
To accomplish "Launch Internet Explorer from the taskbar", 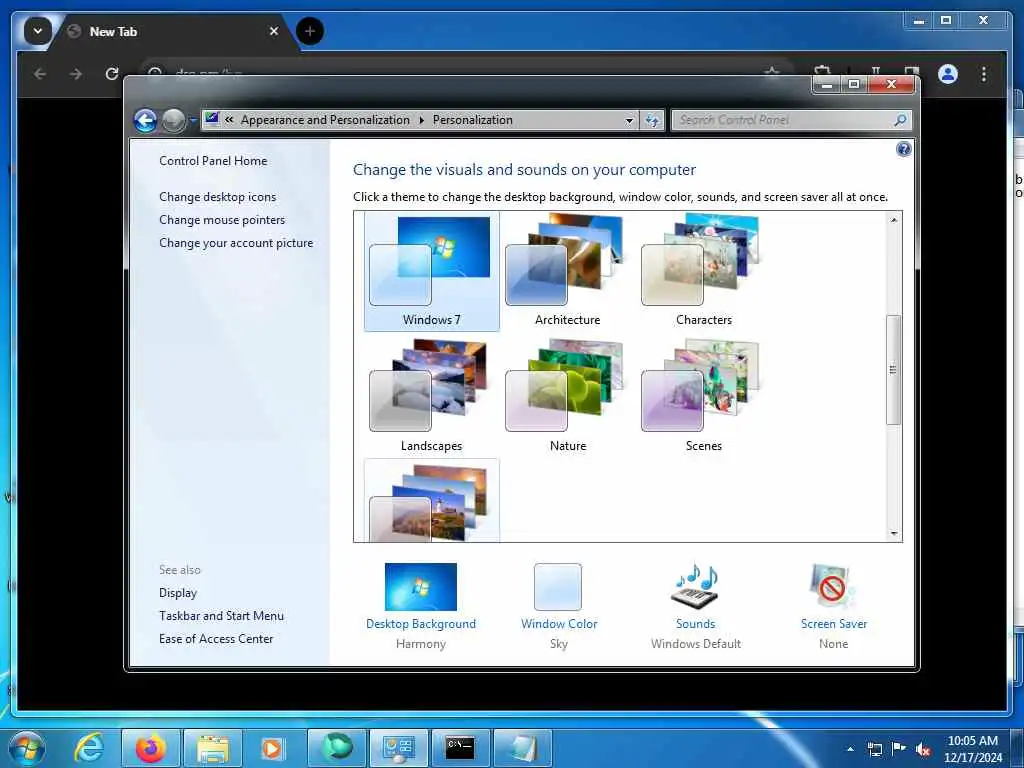I will click(x=88, y=748).
